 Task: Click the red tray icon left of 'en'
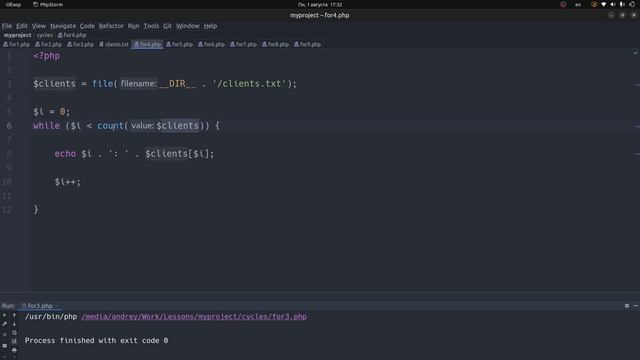(x=563, y=4)
